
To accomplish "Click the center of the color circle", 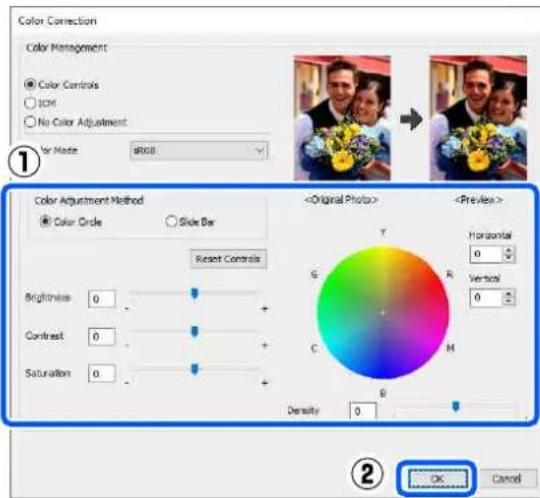I will 383,313.
